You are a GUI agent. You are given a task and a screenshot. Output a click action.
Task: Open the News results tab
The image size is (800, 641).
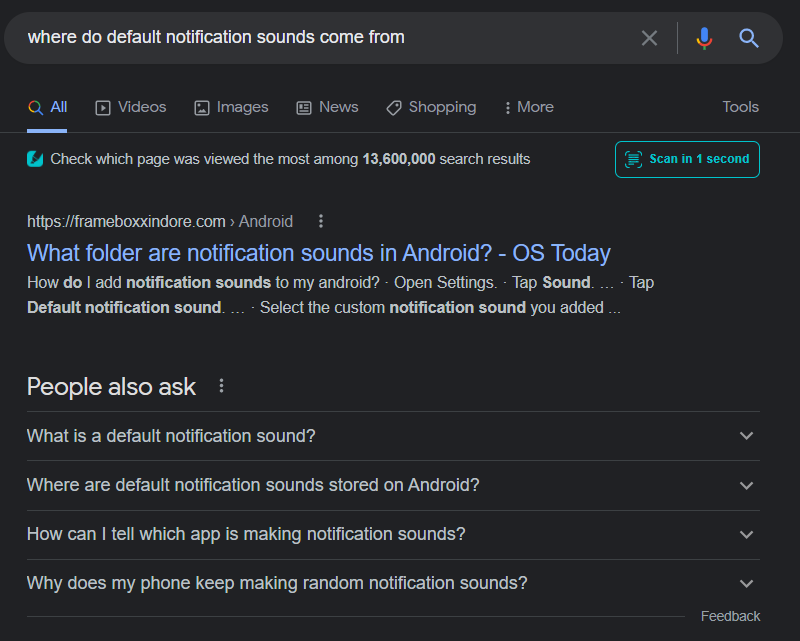pos(327,107)
